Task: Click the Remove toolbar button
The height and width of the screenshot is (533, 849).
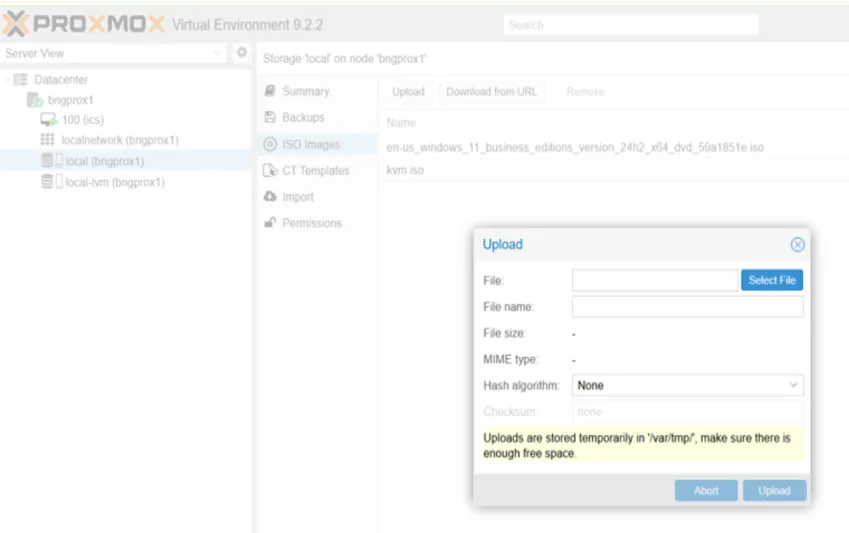Action: tap(585, 92)
